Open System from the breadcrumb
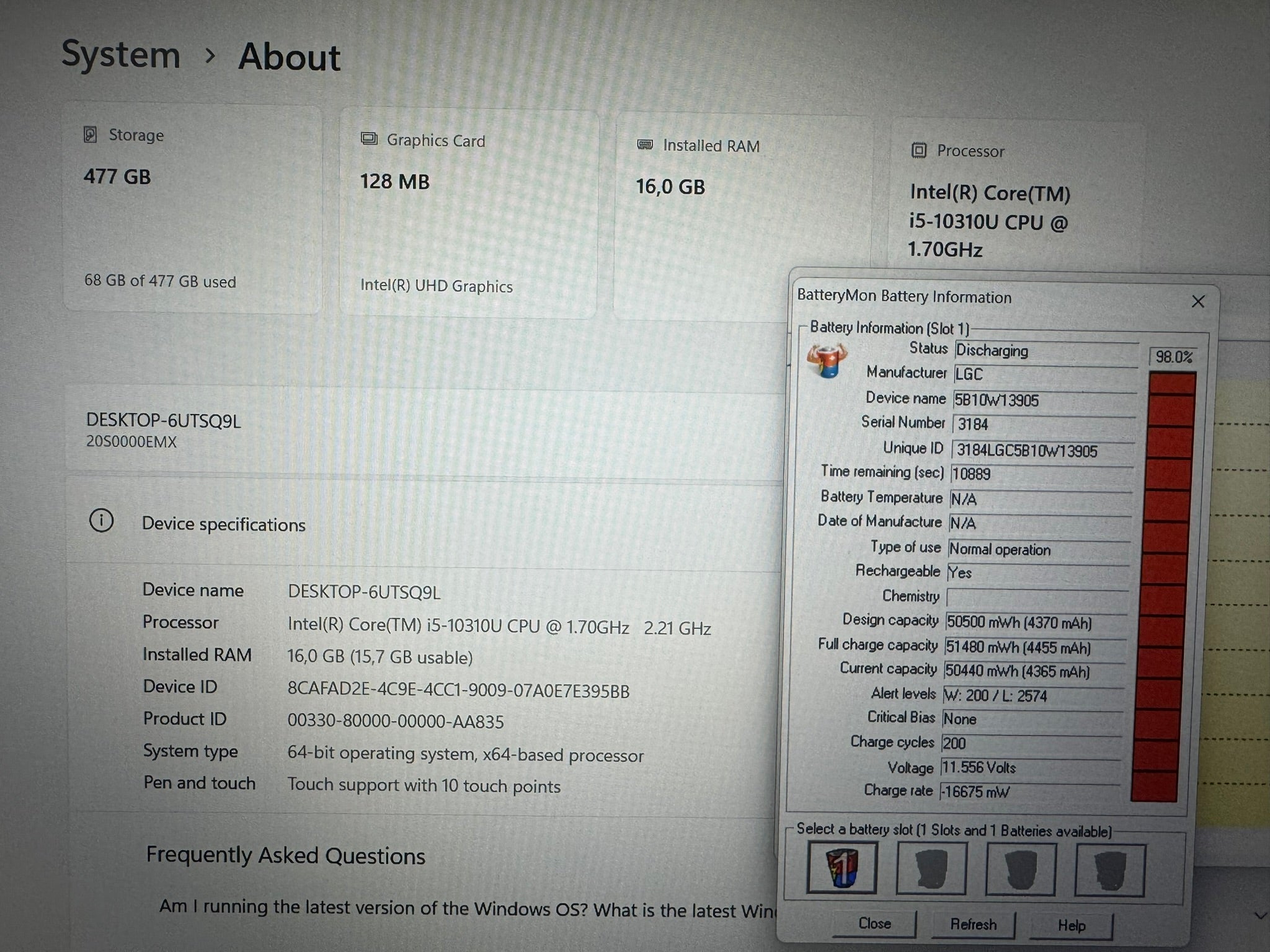This screenshot has width=1270, height=952. 121,55
